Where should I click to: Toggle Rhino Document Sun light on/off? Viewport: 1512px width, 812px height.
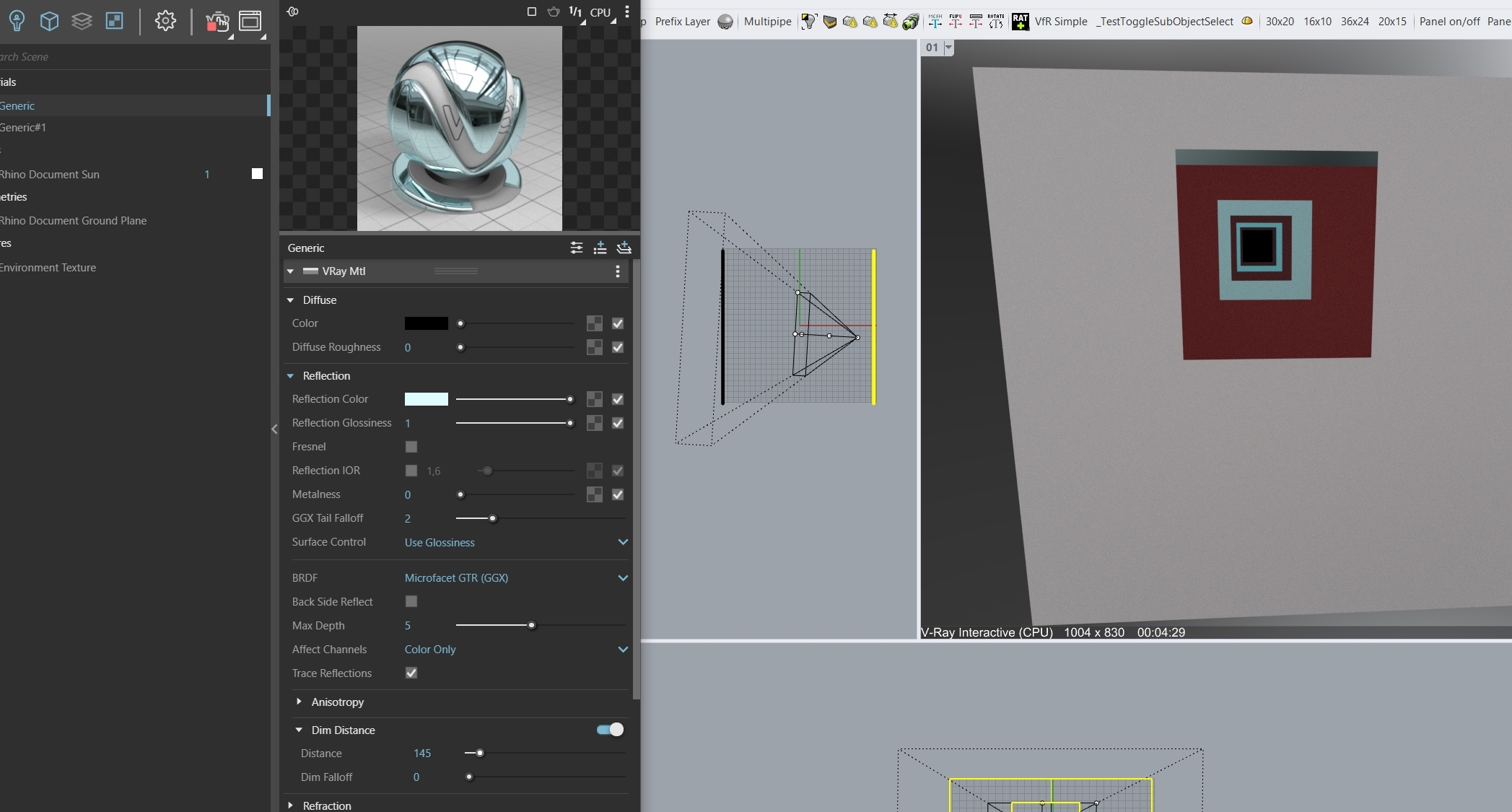pyautogui.click(x=257, y=174)
